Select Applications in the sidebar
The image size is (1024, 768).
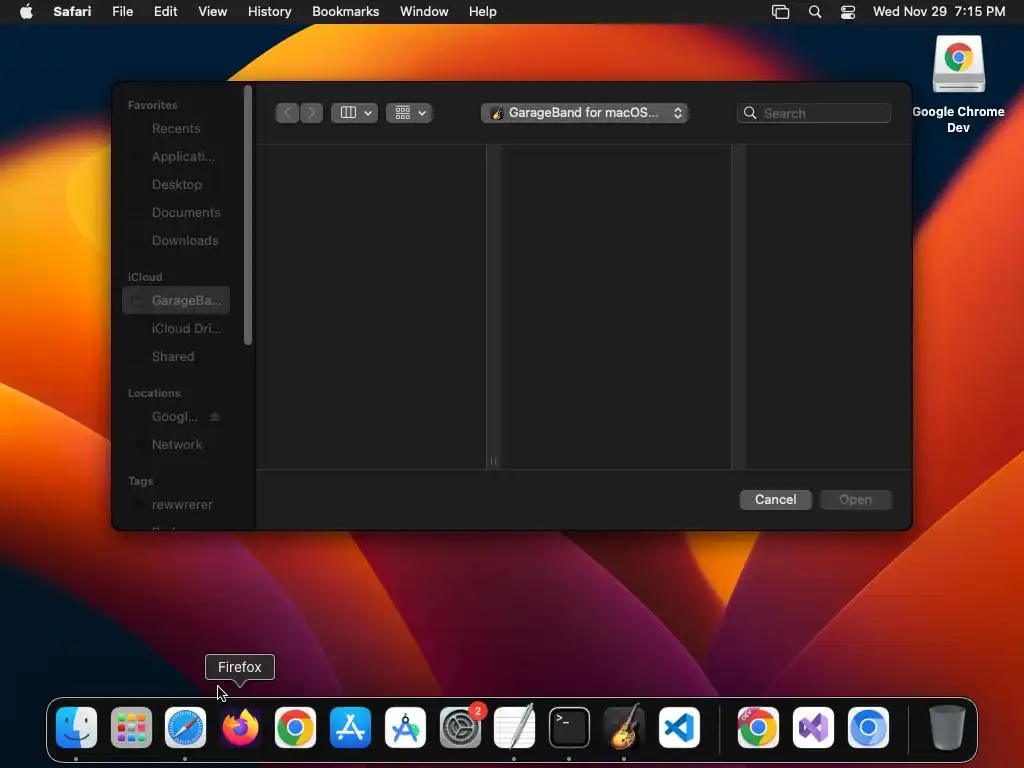[x=176, y=157]
